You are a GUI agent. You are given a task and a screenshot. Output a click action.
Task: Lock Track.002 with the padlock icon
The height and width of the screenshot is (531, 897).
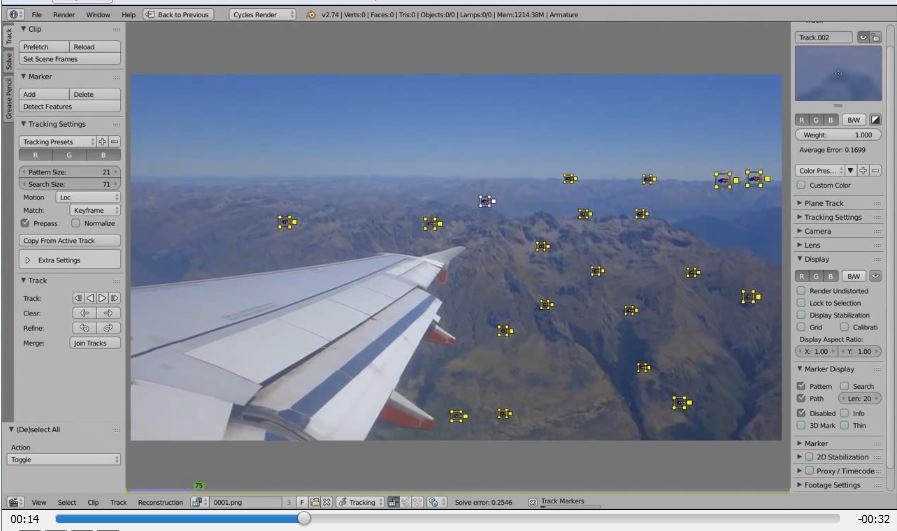point(875,37)
